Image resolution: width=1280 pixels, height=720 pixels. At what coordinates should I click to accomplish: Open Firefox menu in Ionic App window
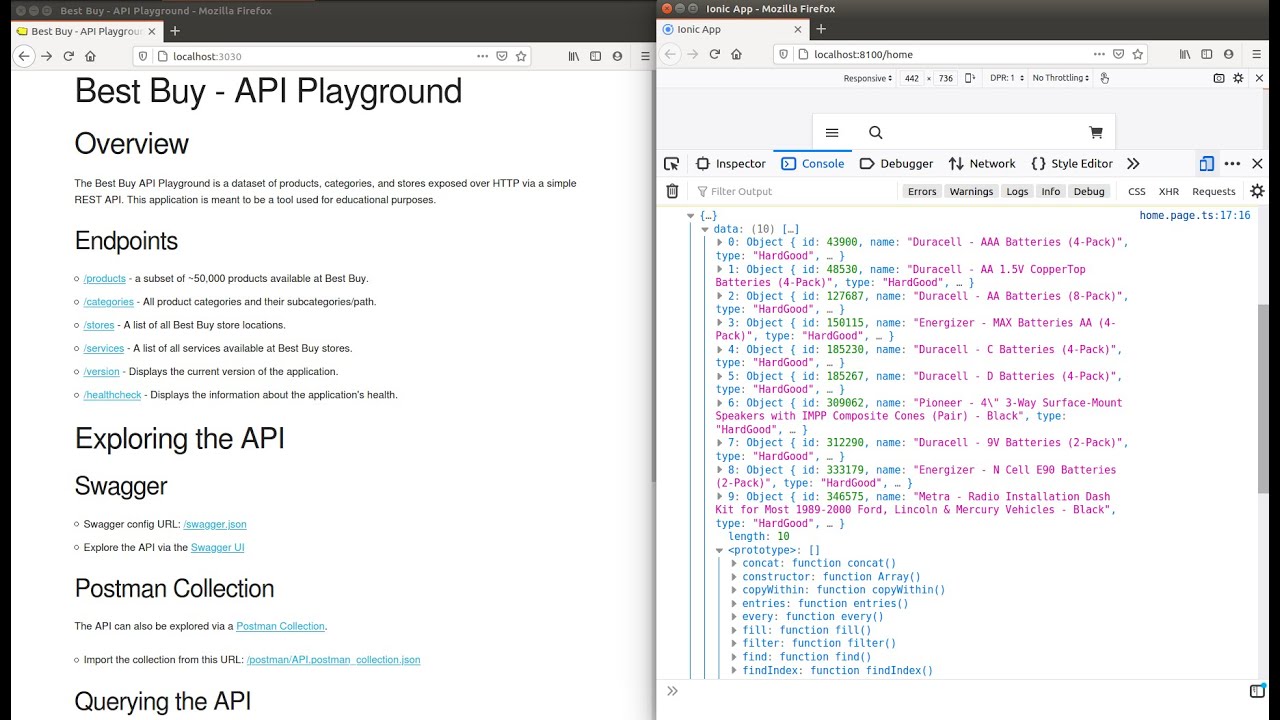click(1258, 54)
